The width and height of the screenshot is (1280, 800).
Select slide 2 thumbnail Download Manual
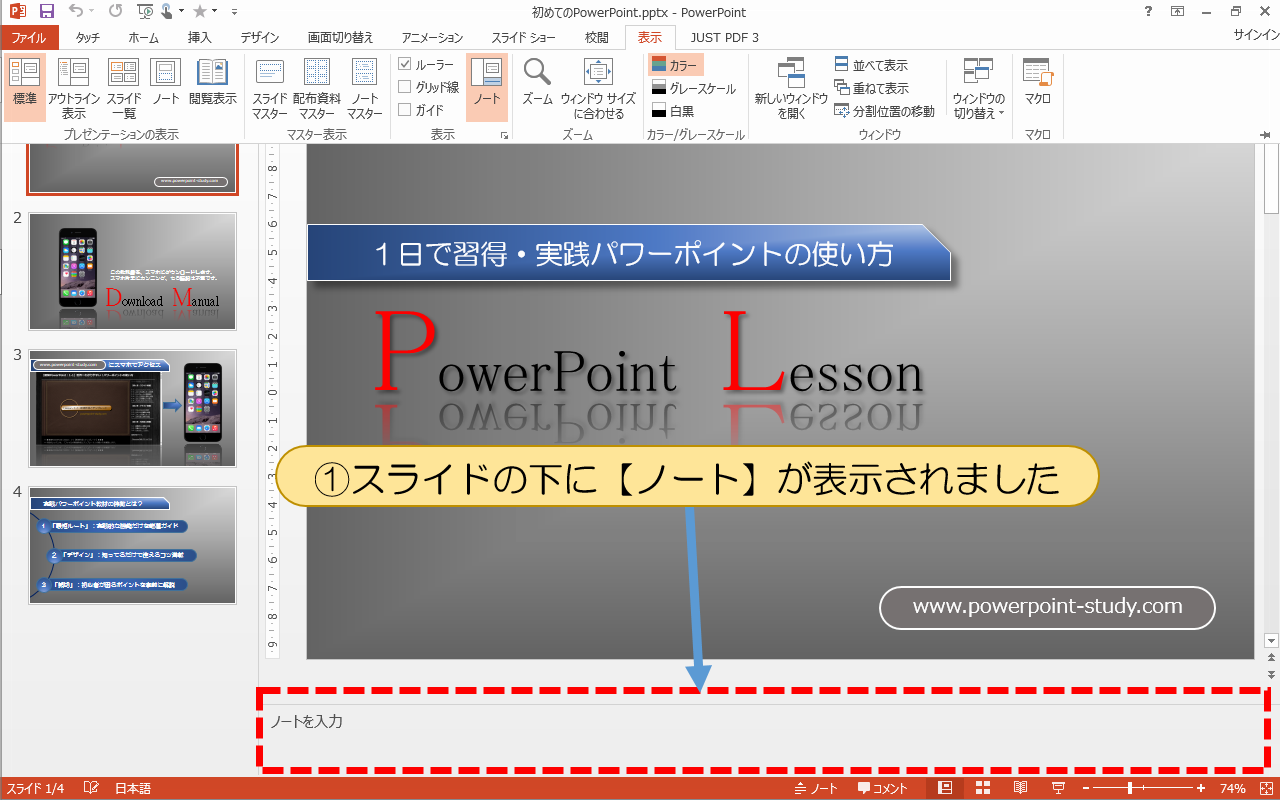(x=132, y=271)
